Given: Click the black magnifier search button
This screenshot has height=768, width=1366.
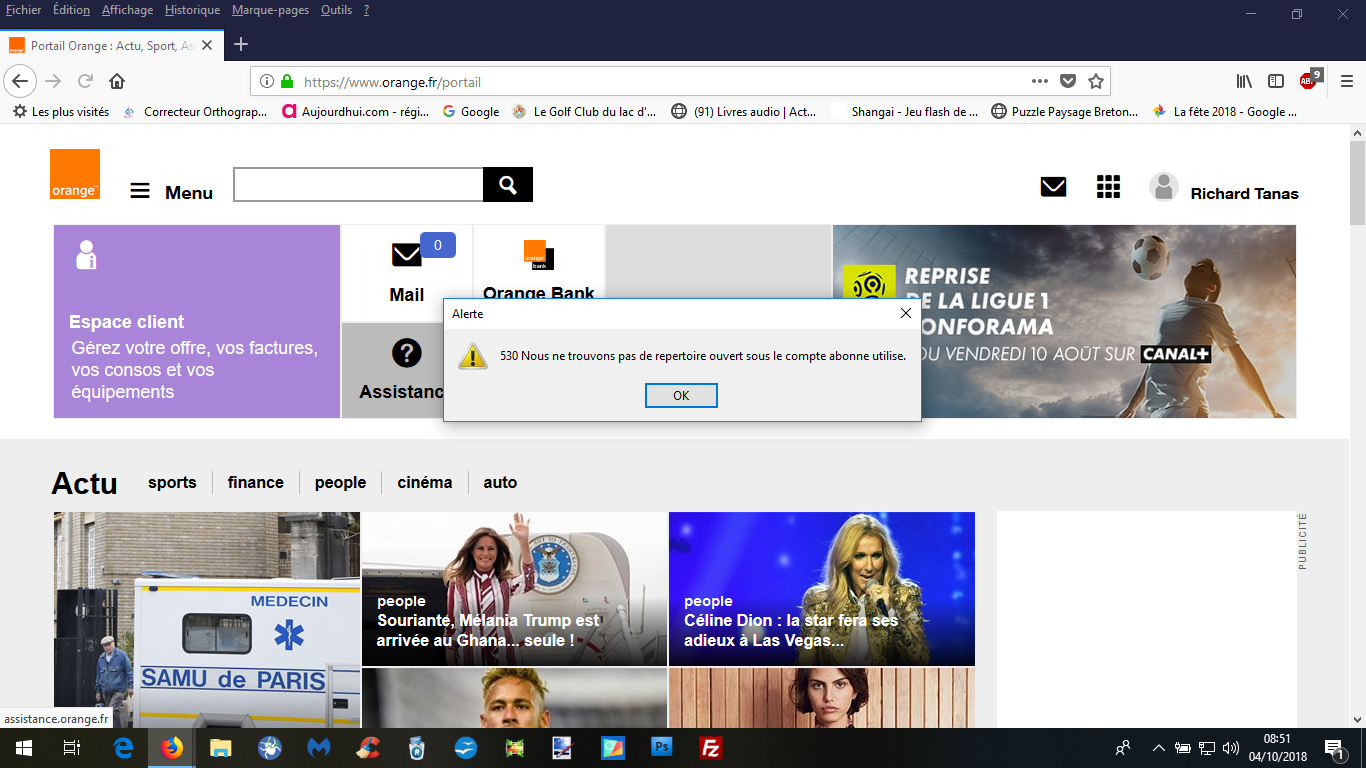Looking at the screenshot, I should click(508, 184).
